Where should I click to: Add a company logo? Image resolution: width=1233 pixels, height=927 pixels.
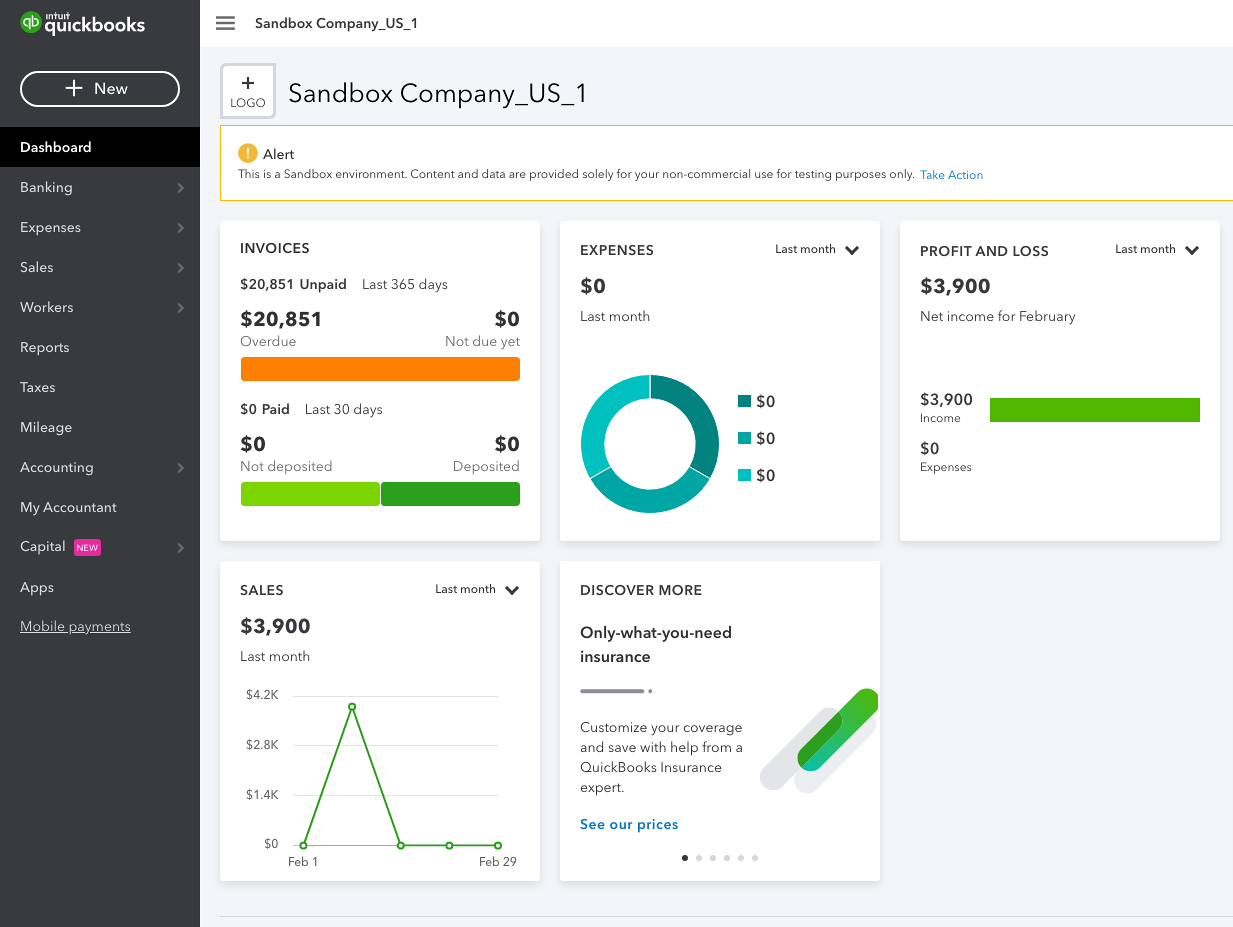pyautogui.click(x=248, y=92)
